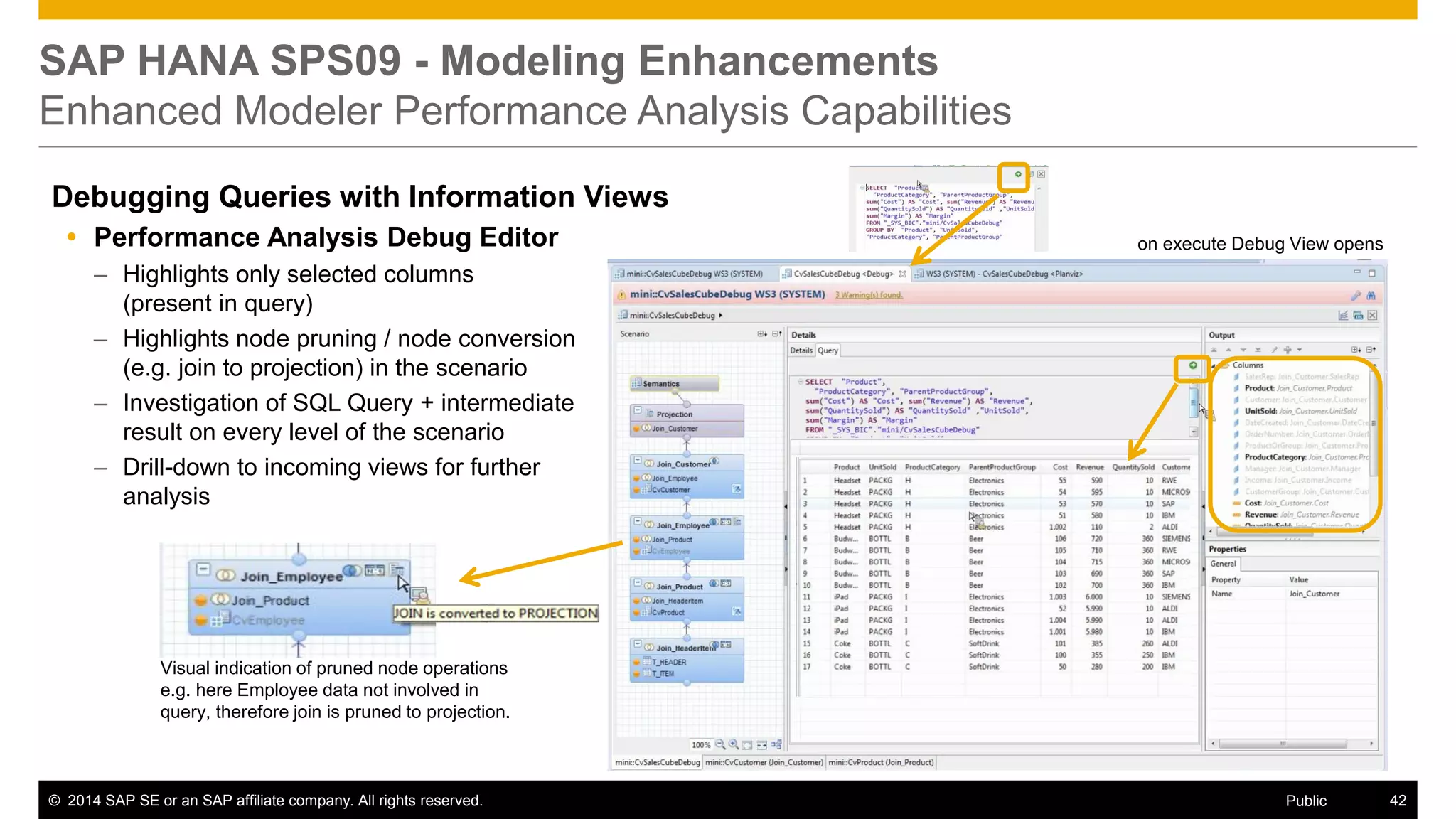Select the Product column in the Output list
The width and height of the screenshot is (1456, 819).
[x=1298, y=388]
